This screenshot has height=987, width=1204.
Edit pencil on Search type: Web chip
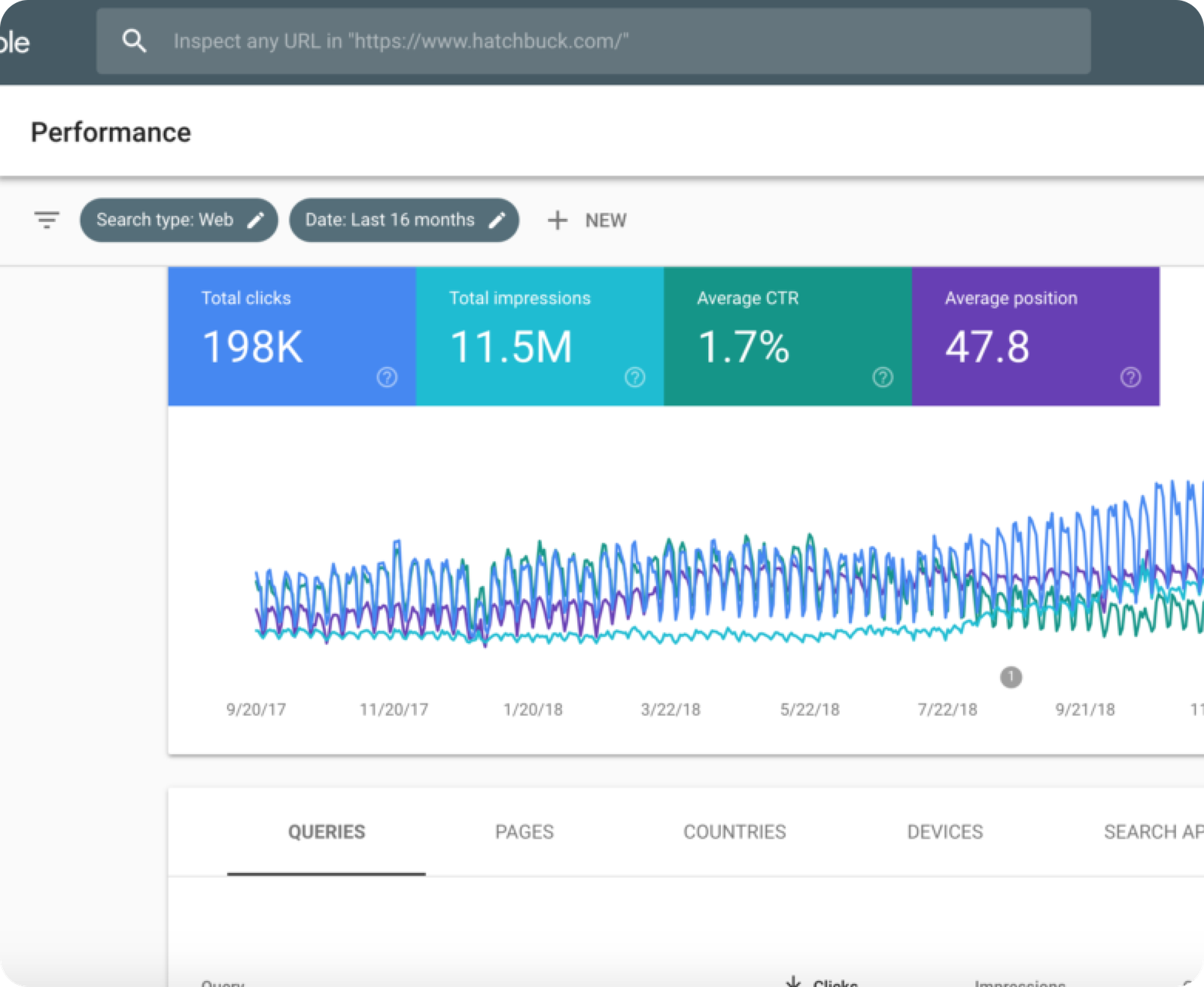[256, 220]
